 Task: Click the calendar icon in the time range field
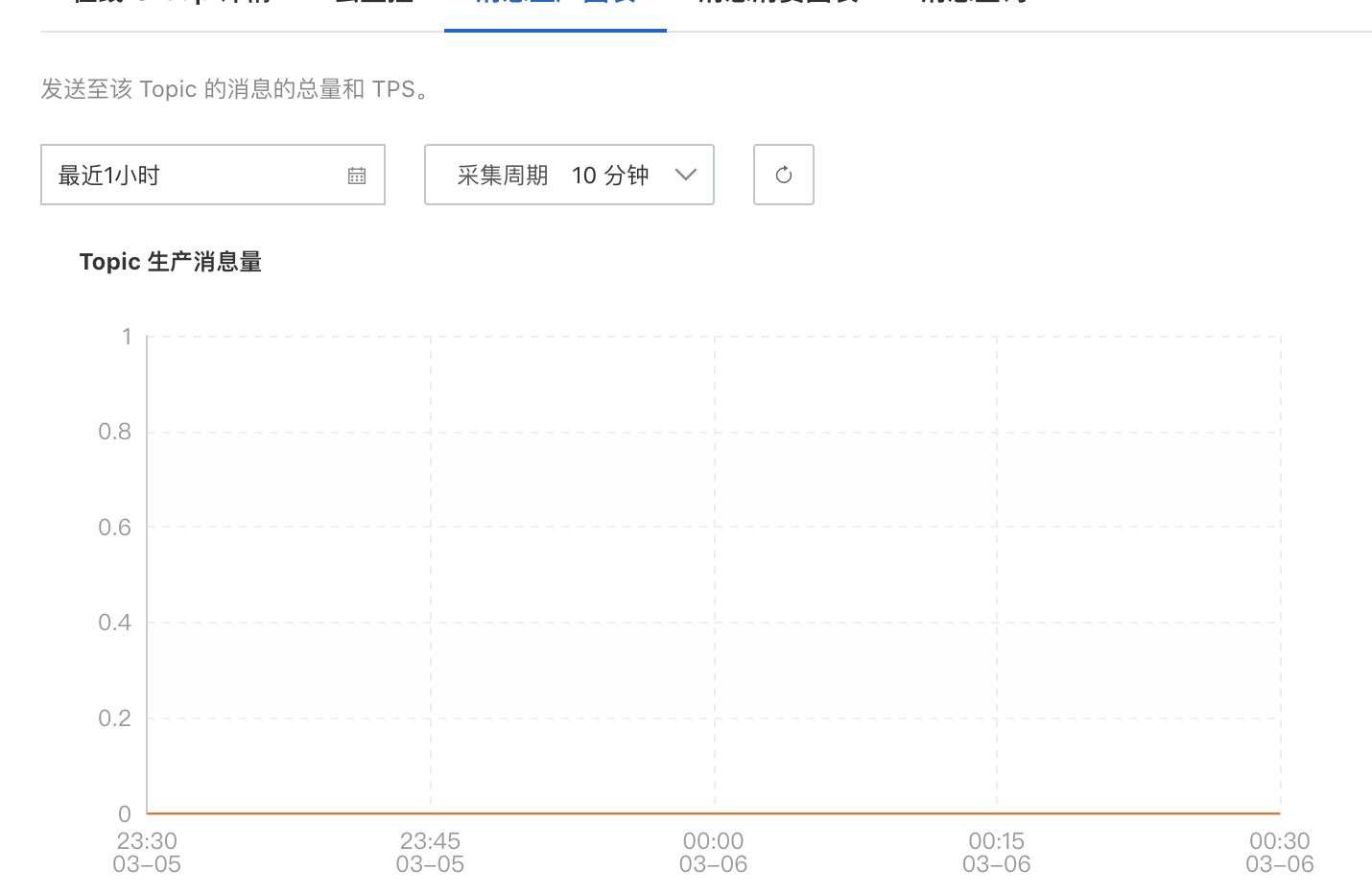(x=357, y=176)
